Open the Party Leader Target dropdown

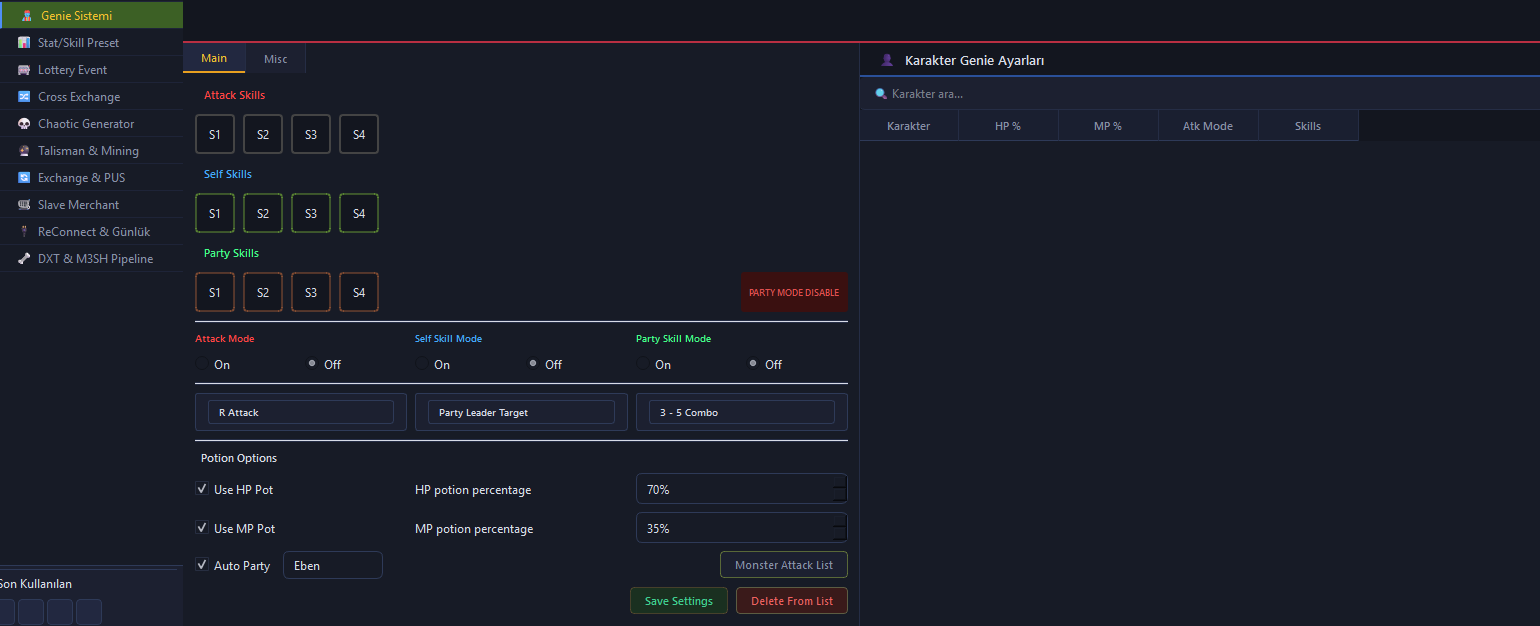click(521, 412)
